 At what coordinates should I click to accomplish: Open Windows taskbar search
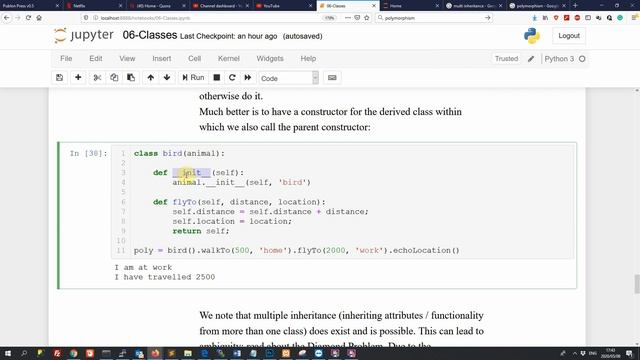(x=24, y=353)
